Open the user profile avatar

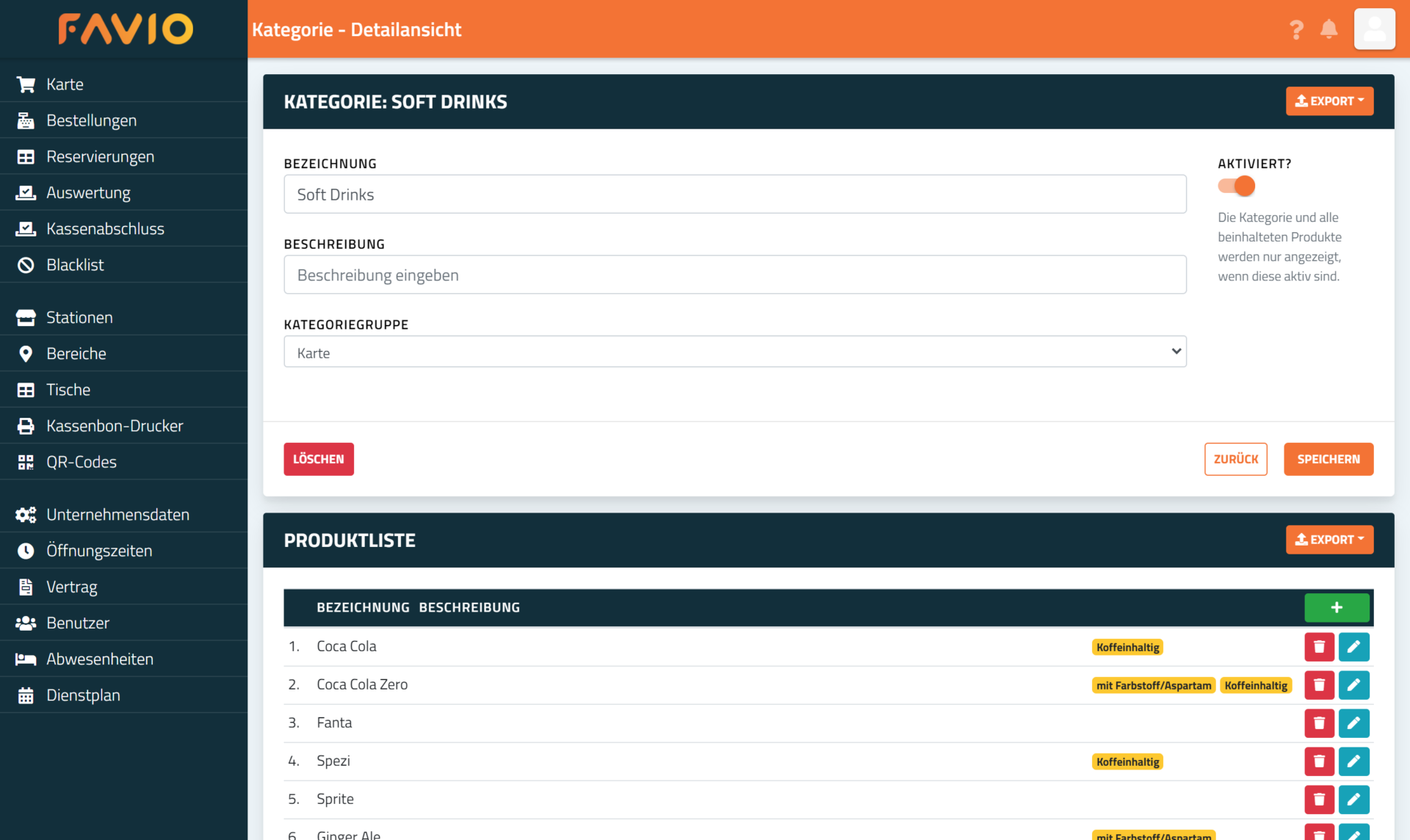pos(1374,29)
